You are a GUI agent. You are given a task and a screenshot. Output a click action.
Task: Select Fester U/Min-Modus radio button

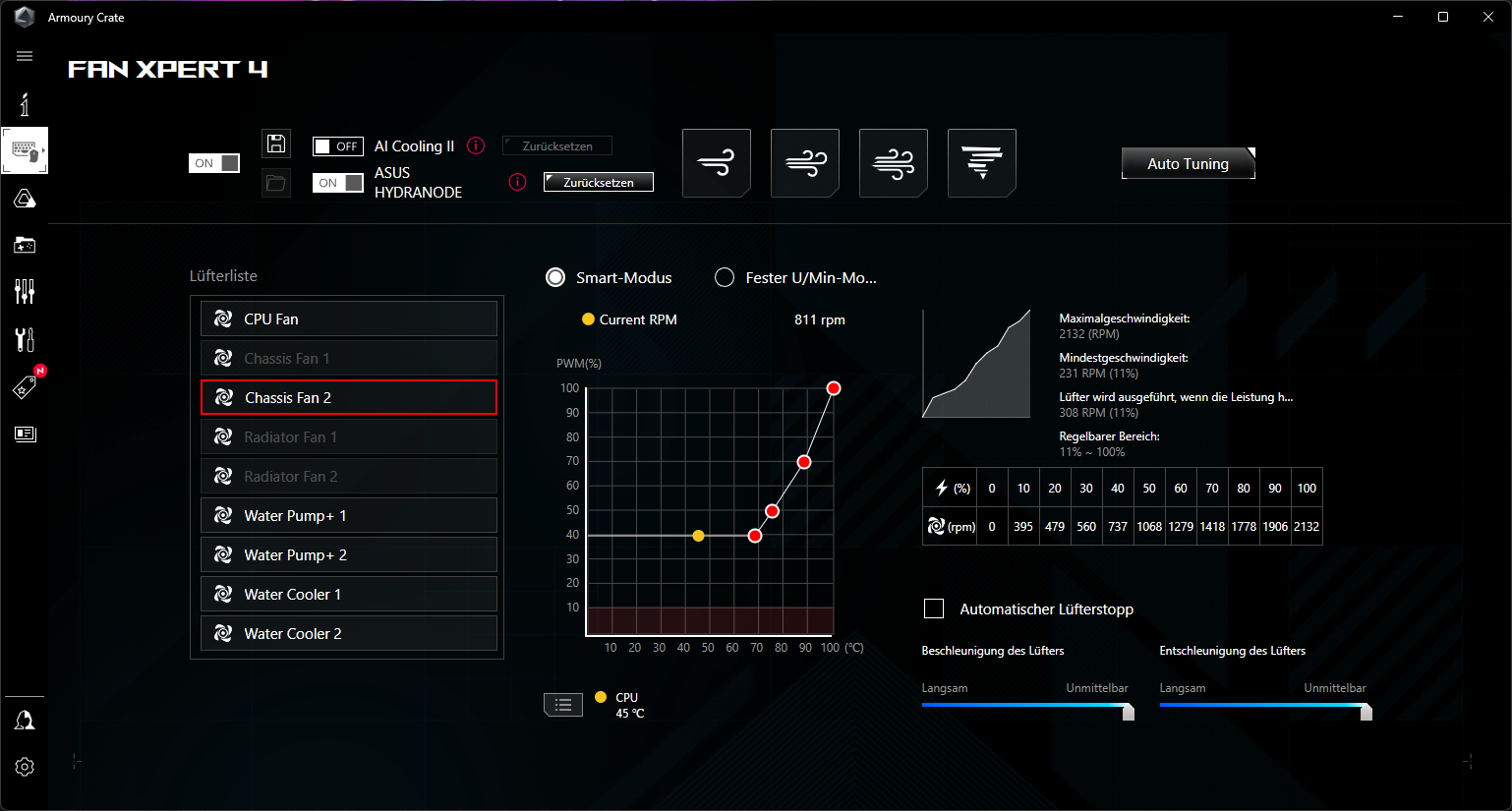coord(725,277)
